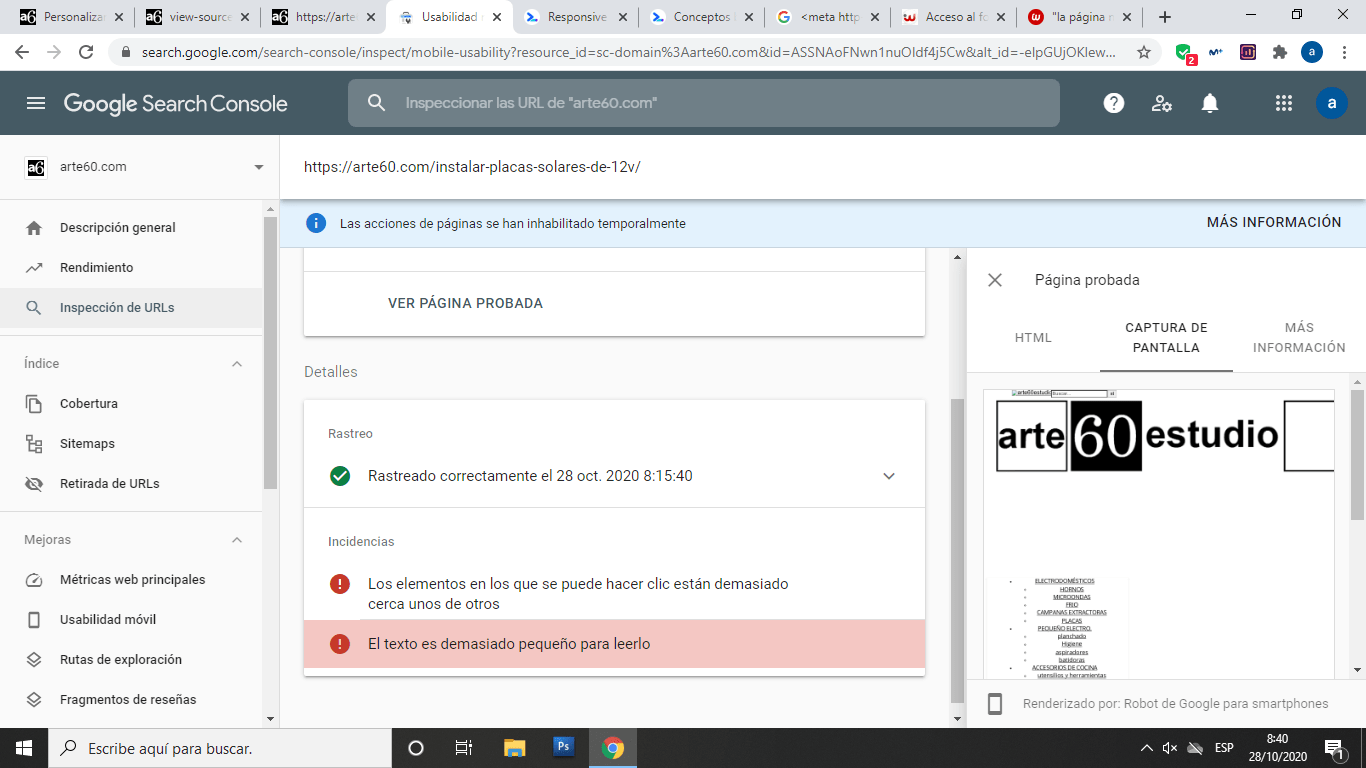This screenshot has width=1366, height=768.
Task: Open the Help question mark icon
Action: point(1113,103)
